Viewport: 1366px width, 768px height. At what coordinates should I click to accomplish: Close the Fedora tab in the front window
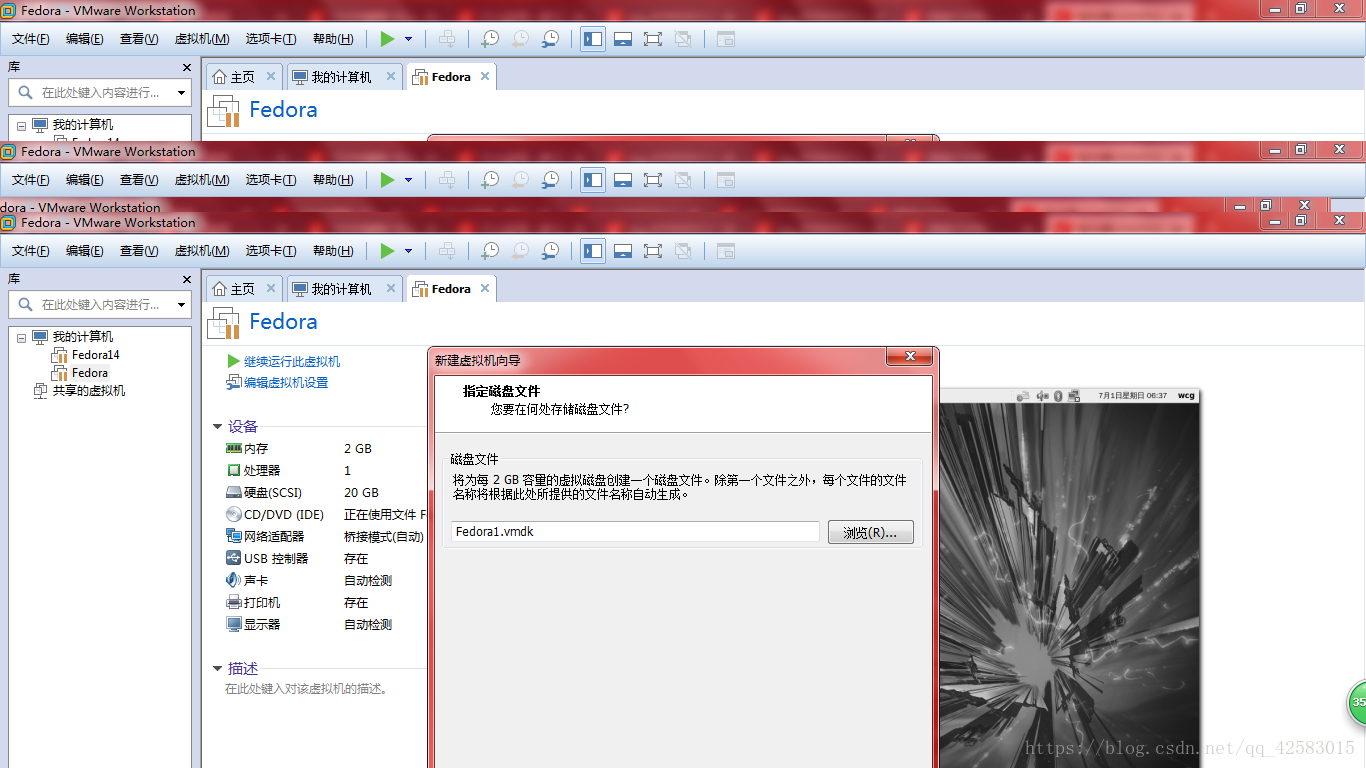(485, 288)
